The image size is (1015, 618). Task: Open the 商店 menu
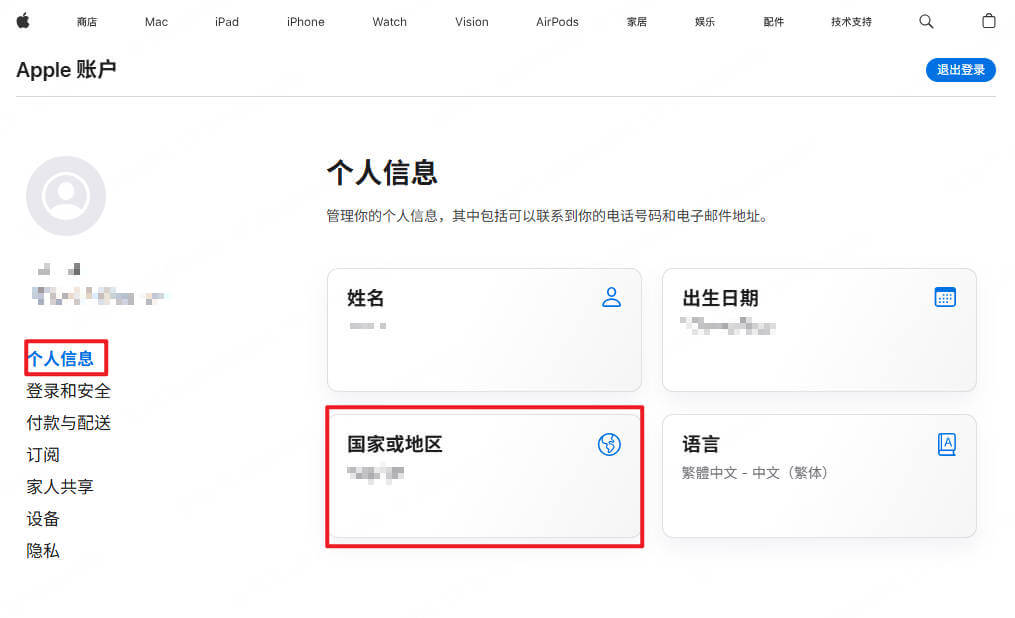87,22
